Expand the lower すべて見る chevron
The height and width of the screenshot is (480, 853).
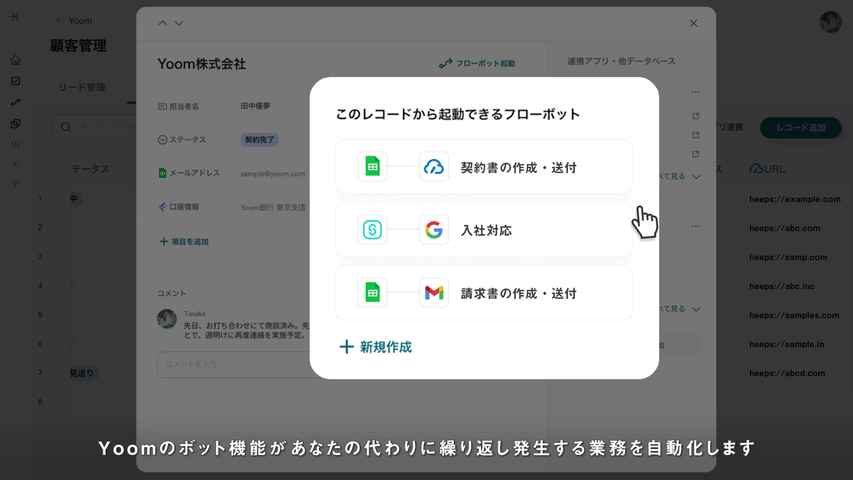[x=696, y=309]
